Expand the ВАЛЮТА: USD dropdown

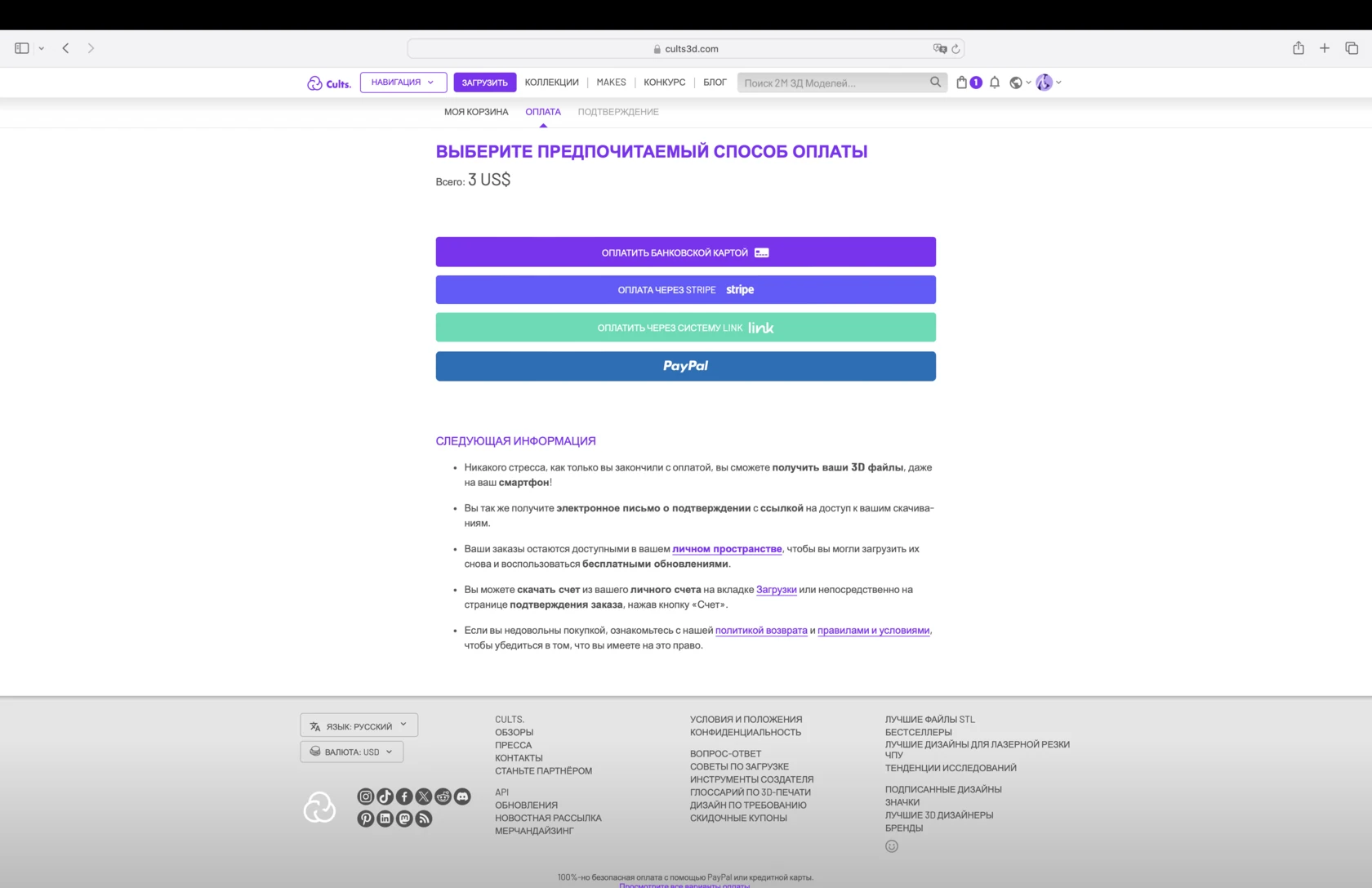click(x=352, y=752)
